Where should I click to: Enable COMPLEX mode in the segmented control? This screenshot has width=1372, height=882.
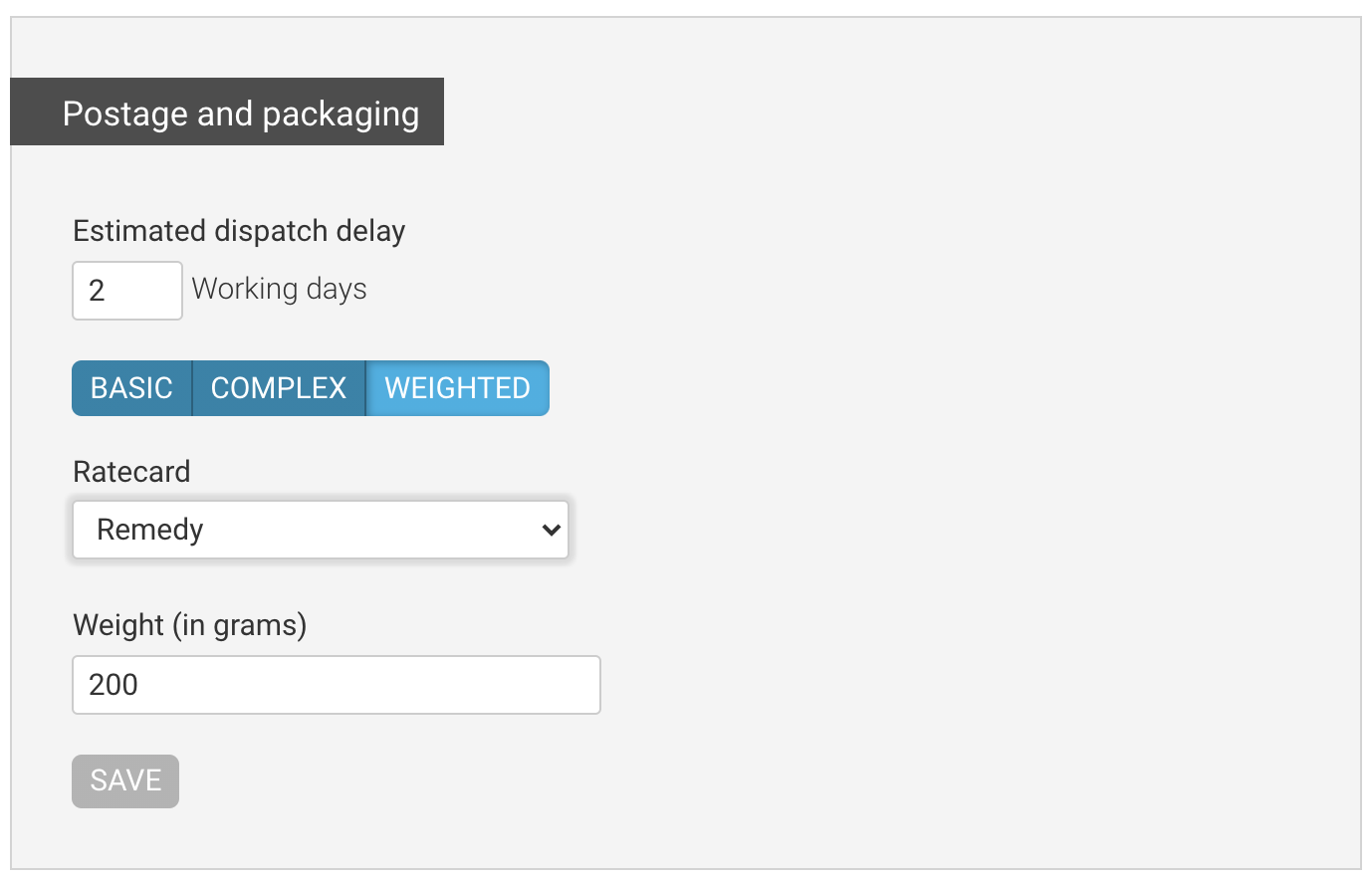(279, 388)
